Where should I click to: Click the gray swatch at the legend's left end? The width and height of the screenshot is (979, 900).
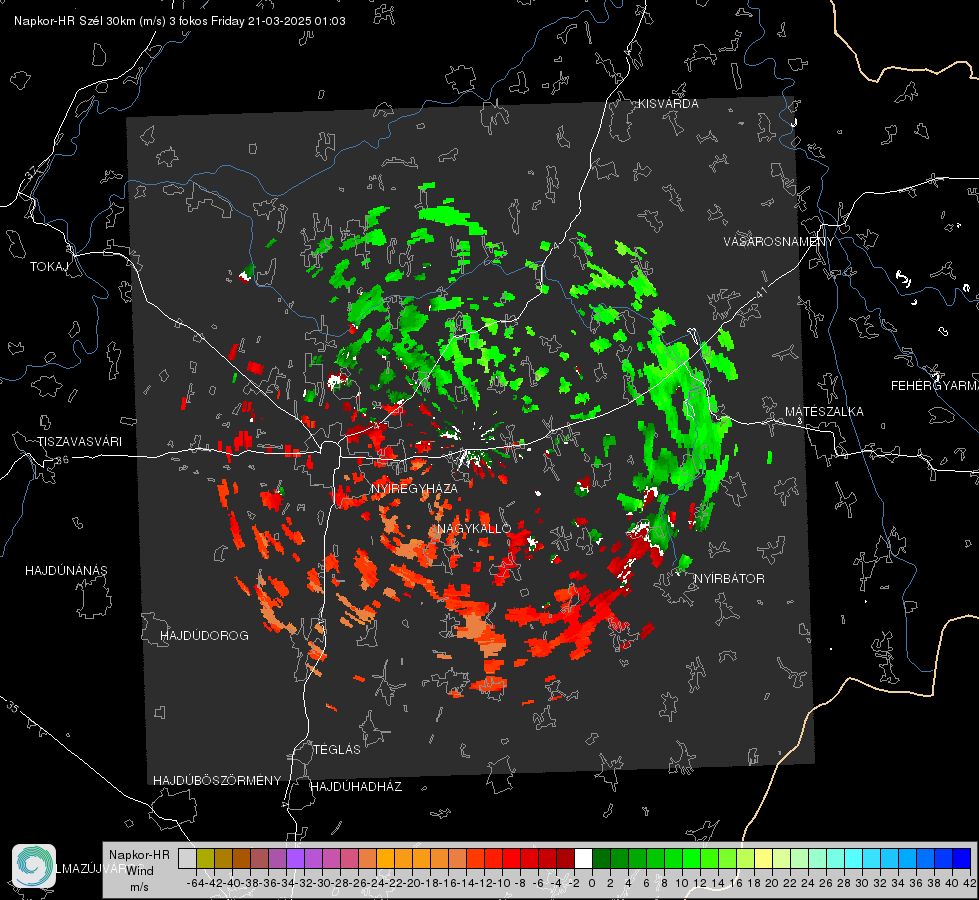(187, 858)
